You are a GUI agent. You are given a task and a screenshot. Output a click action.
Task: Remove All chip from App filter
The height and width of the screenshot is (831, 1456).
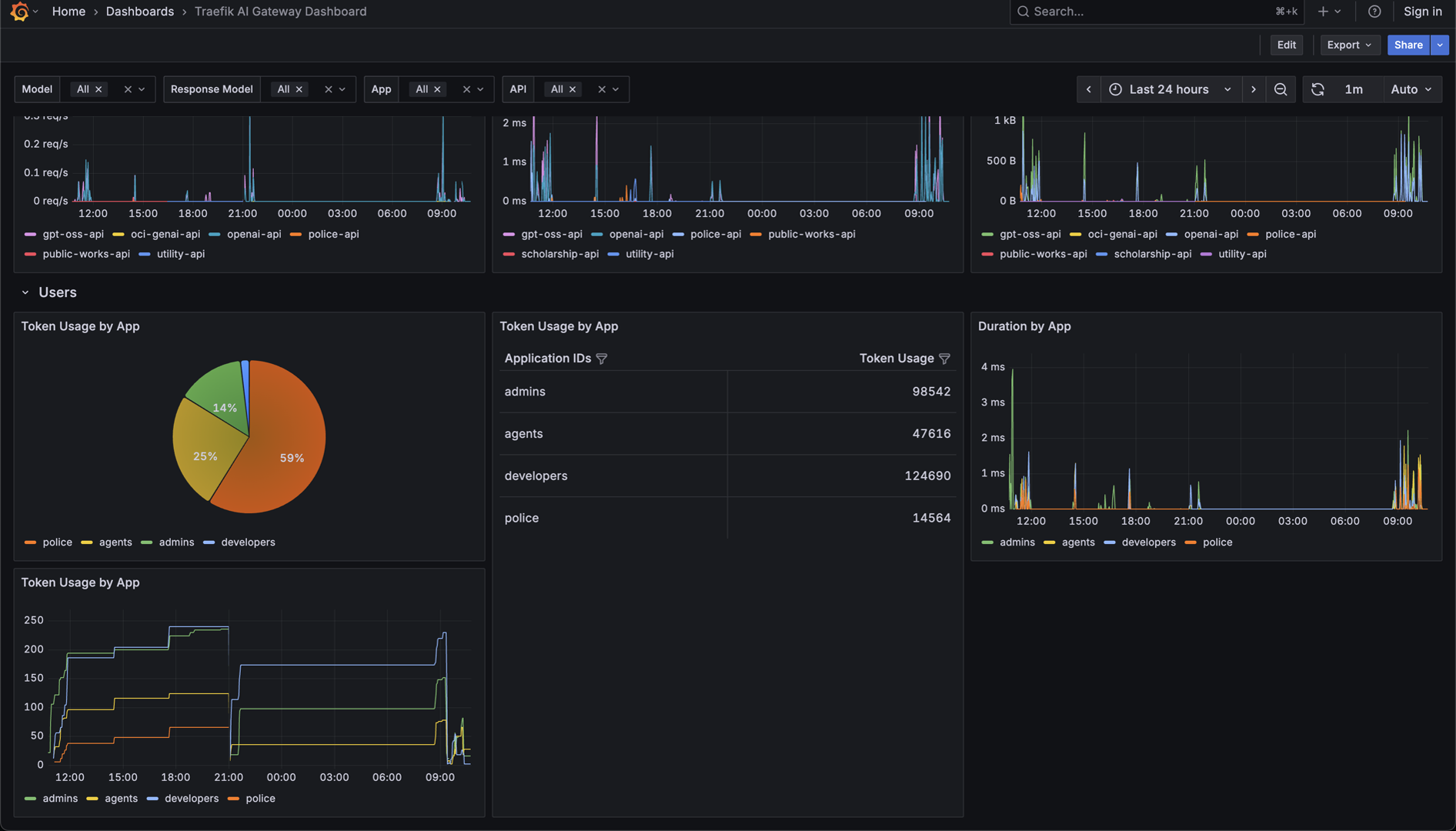click(x=437, y=89)
